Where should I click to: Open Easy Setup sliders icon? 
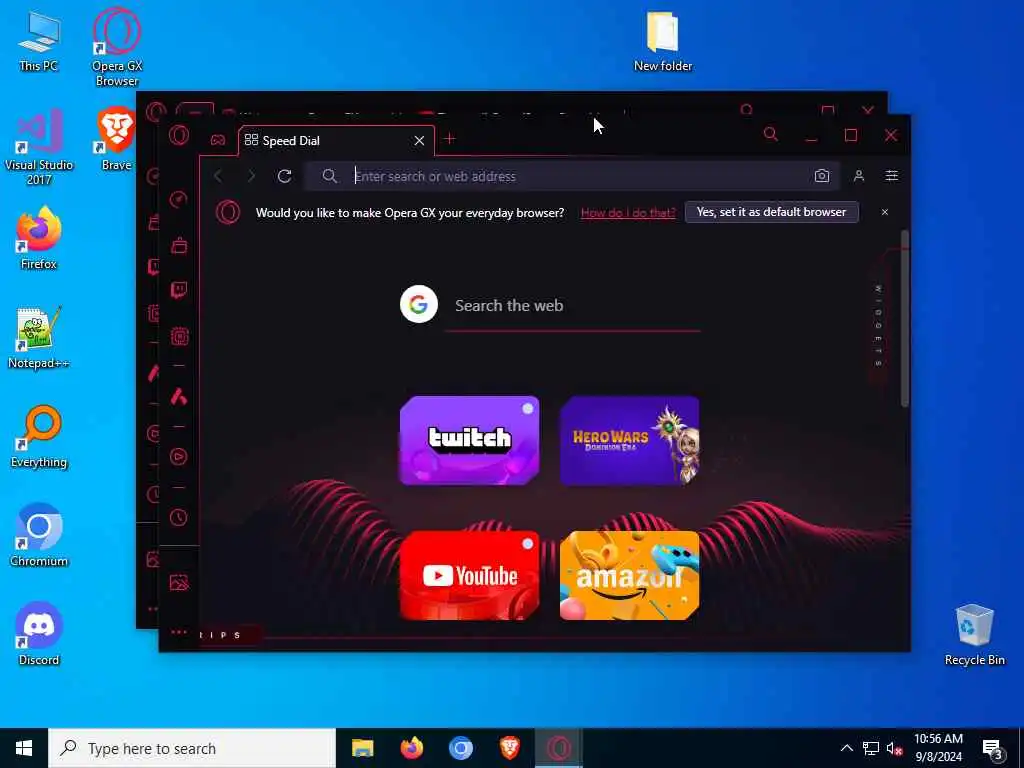click(891, 176)
